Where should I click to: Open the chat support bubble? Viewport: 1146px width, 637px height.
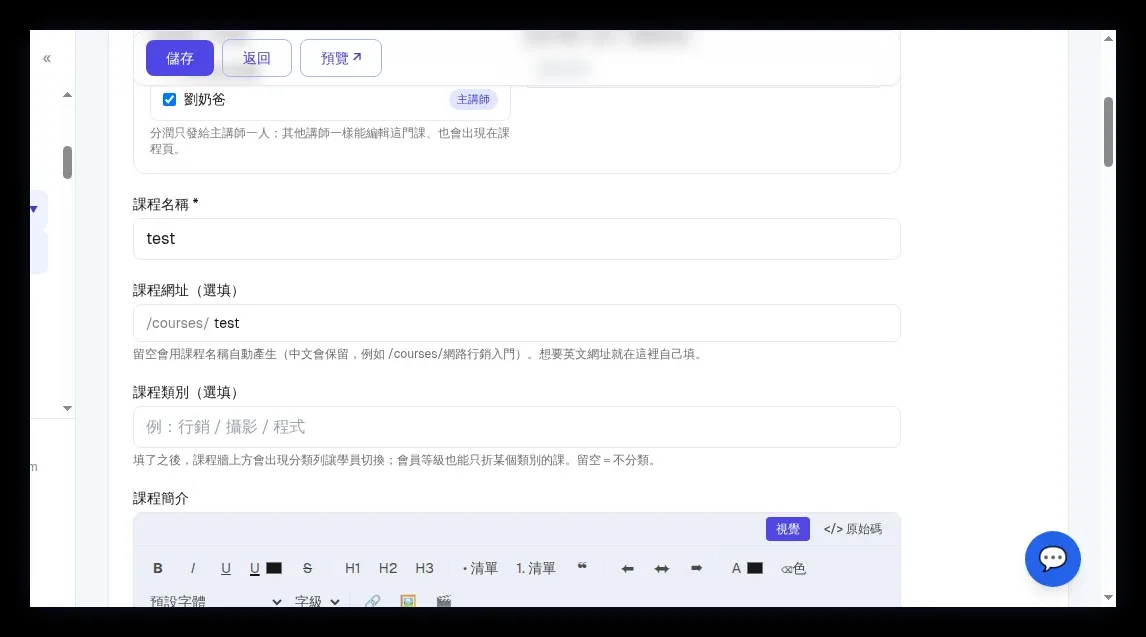point(1052,559)
